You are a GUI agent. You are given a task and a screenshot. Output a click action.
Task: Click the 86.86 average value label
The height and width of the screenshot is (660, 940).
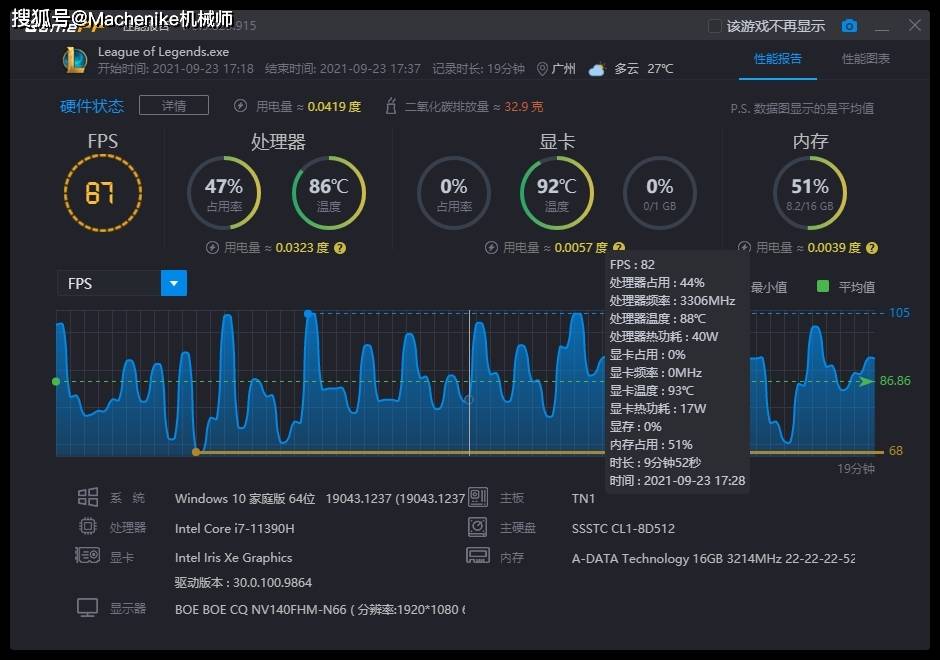[895, 381]
